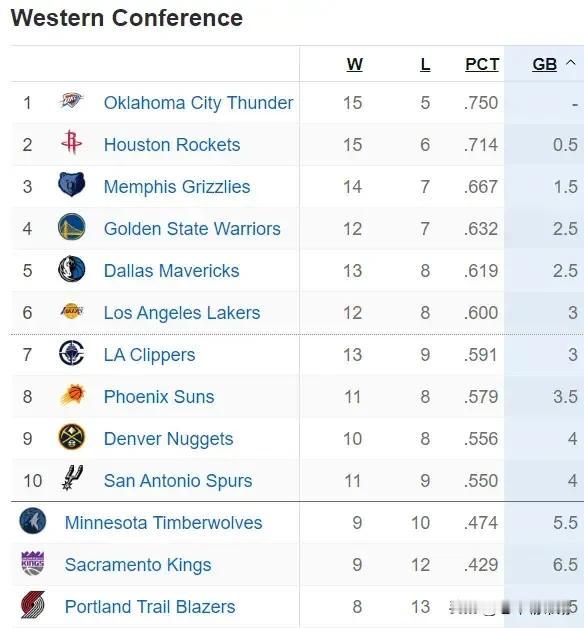Open the Dallas Mavericks logo

(71, 268)
